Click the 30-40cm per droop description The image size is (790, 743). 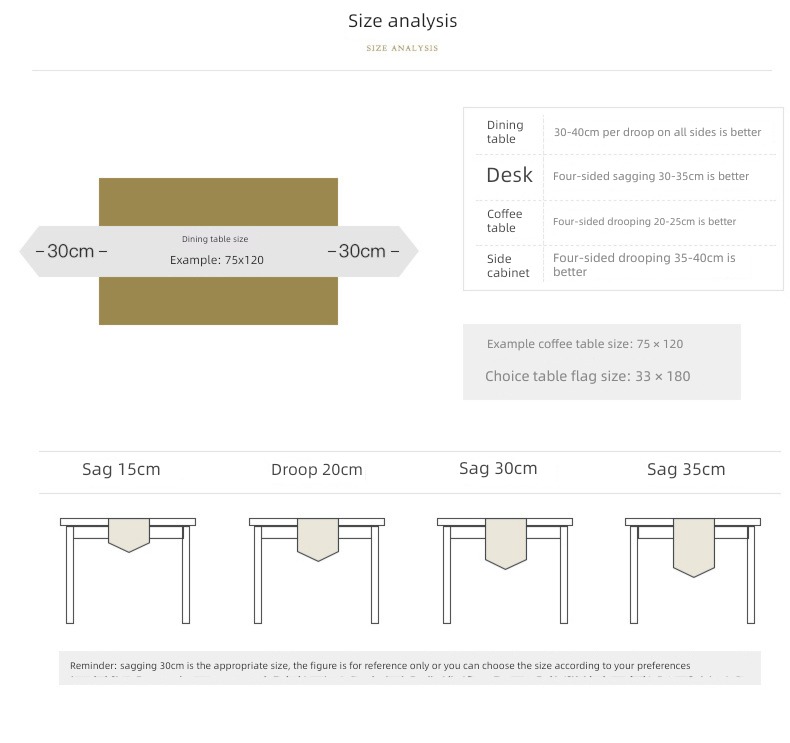(657, 132)
